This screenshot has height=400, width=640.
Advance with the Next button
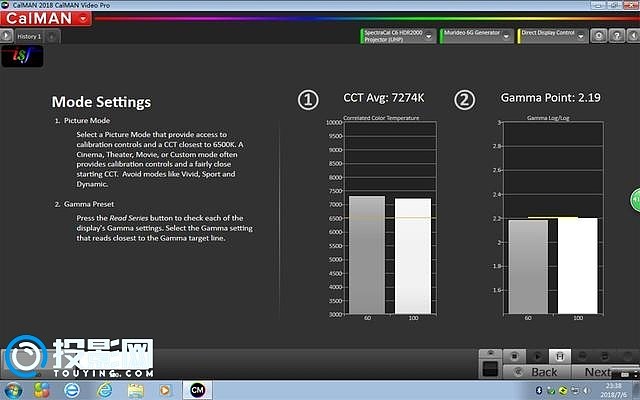click(x=599, y=371)
